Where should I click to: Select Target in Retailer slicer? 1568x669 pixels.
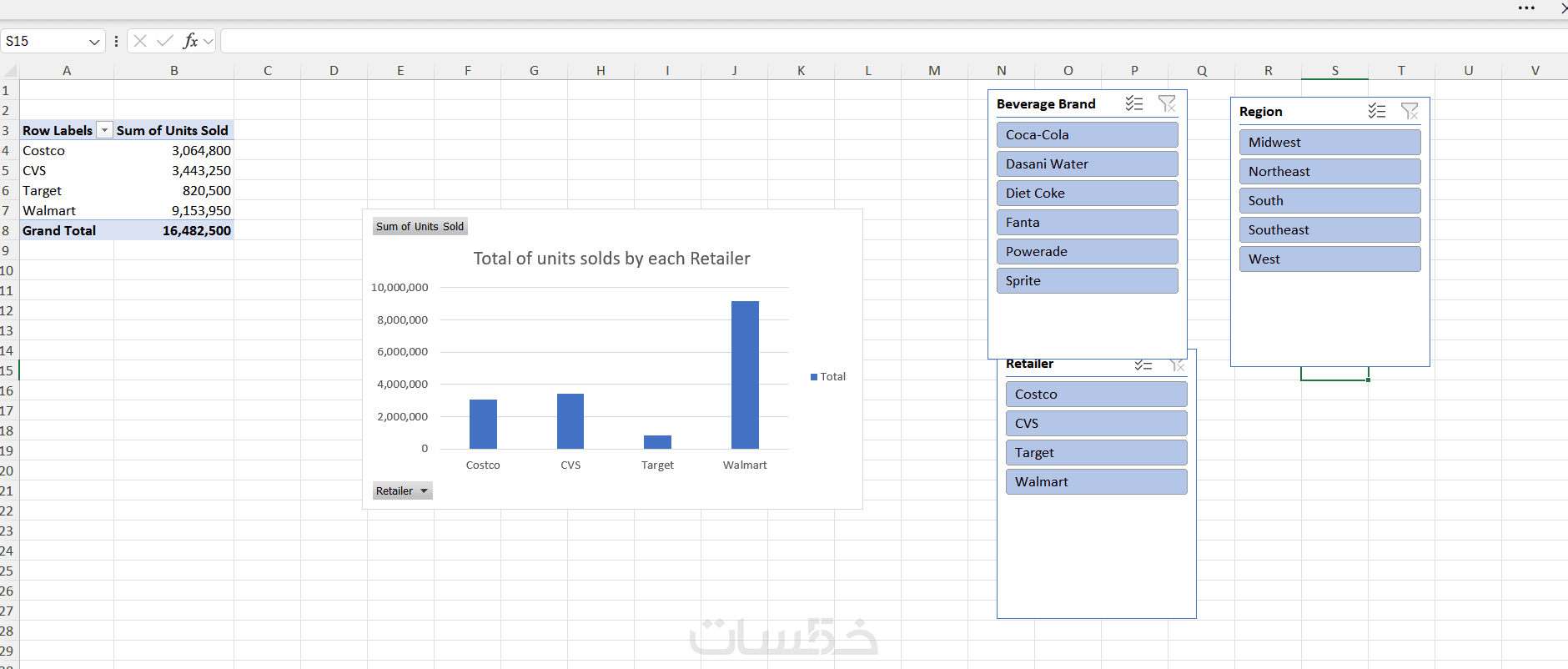tap(1096, 452)
